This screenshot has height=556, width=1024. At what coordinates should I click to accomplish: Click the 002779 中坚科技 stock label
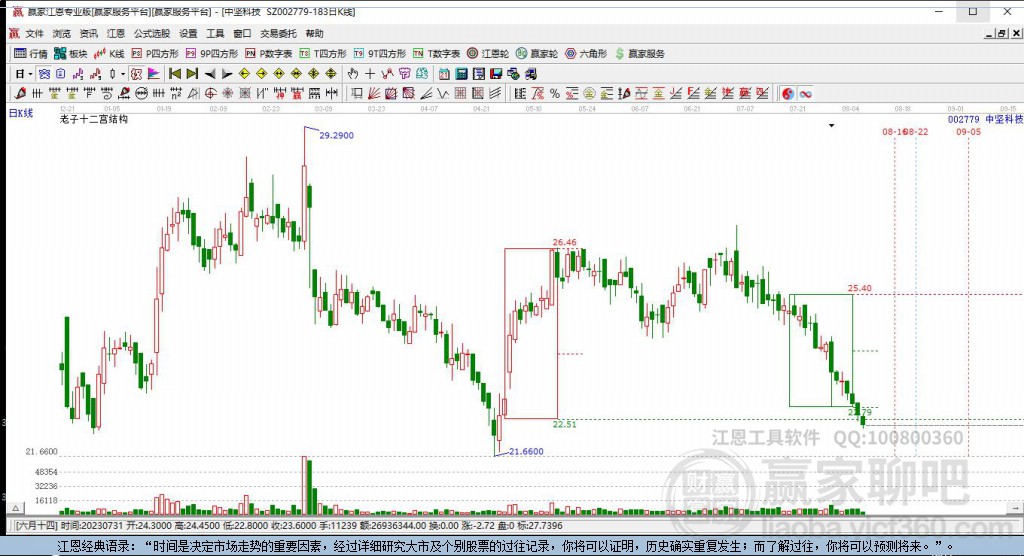click(x=985, y=120)
